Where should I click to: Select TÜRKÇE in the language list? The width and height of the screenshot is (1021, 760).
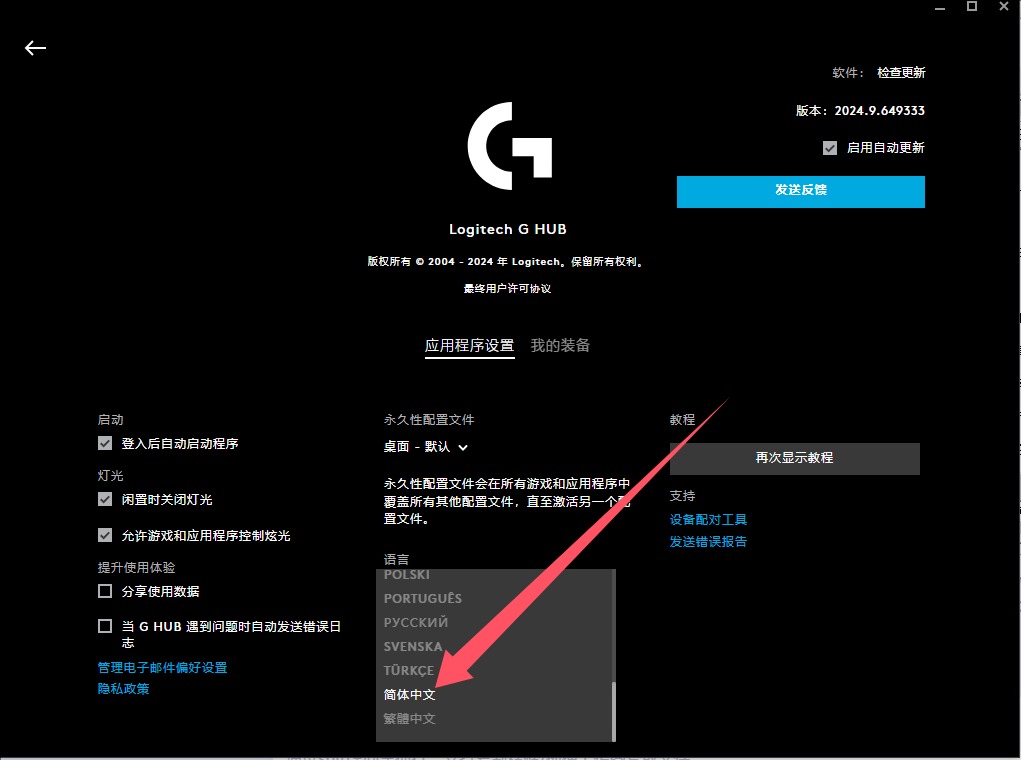(408, 670)
